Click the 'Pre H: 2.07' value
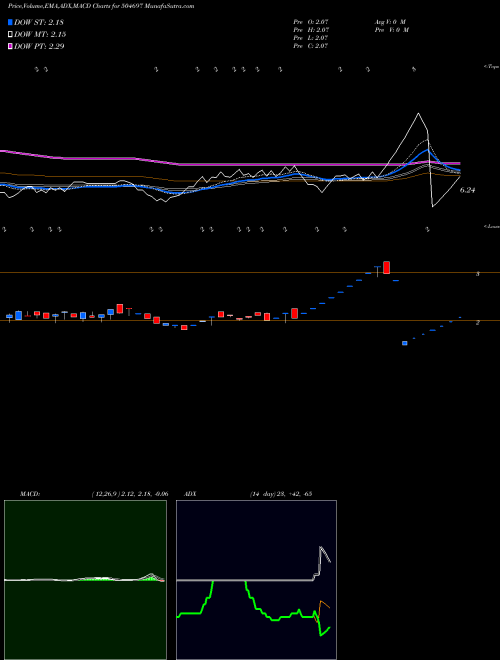Image resolution: width=500 pixels, height=660 pixels. (311, 30)
